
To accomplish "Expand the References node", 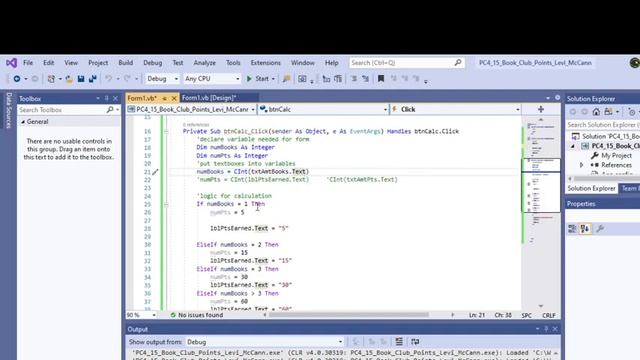I will (x=582, y=165).
